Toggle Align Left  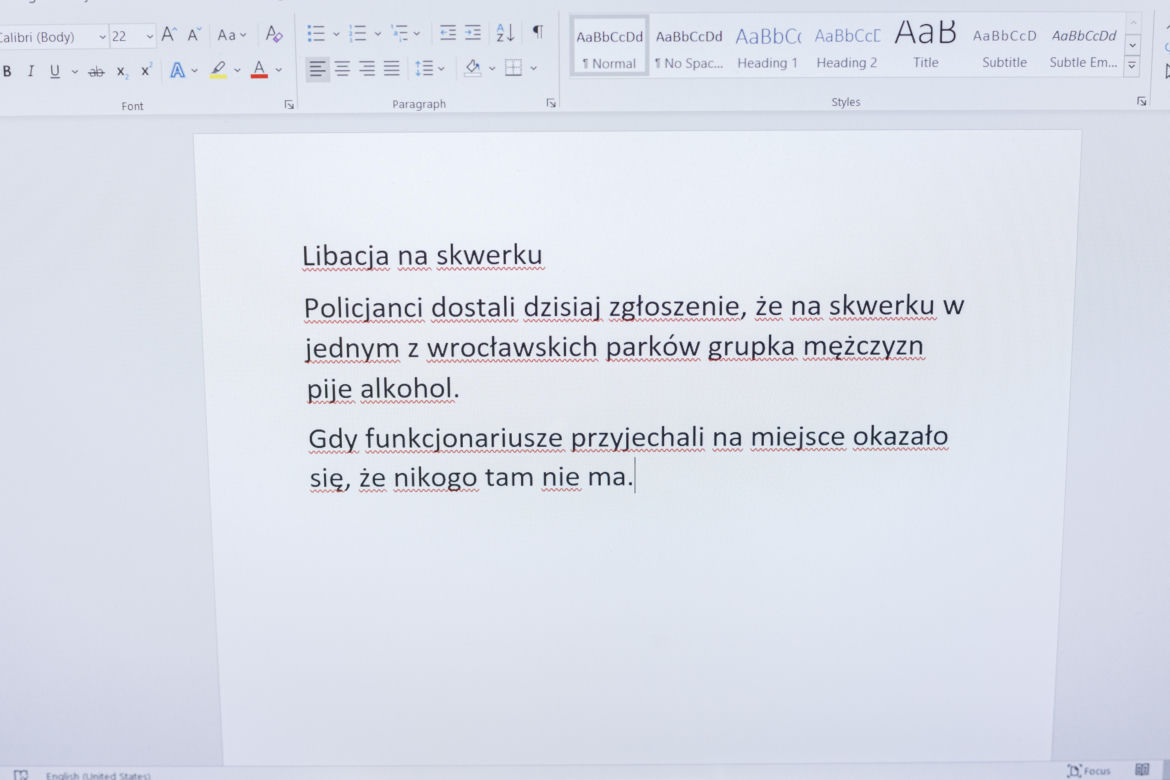pos(317,69)
